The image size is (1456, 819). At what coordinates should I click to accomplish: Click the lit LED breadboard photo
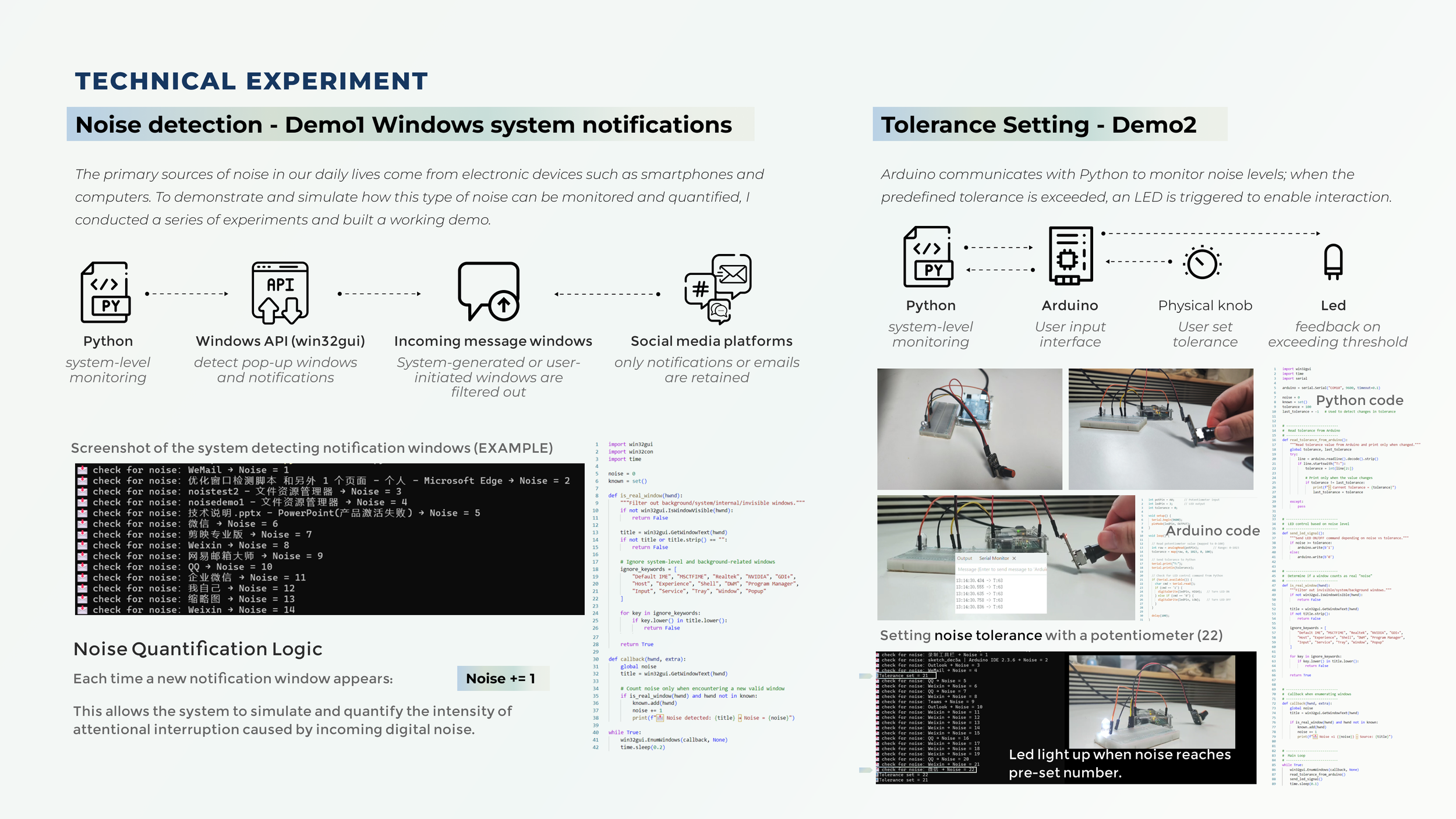(x=1151, y=701)
